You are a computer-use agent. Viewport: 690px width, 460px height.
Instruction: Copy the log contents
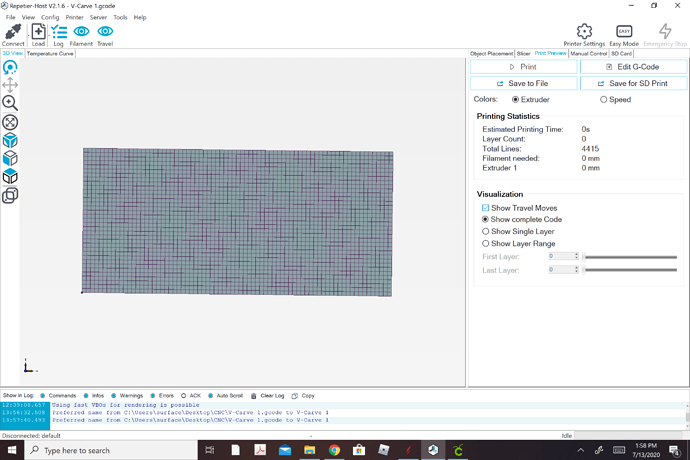(303, 396)
